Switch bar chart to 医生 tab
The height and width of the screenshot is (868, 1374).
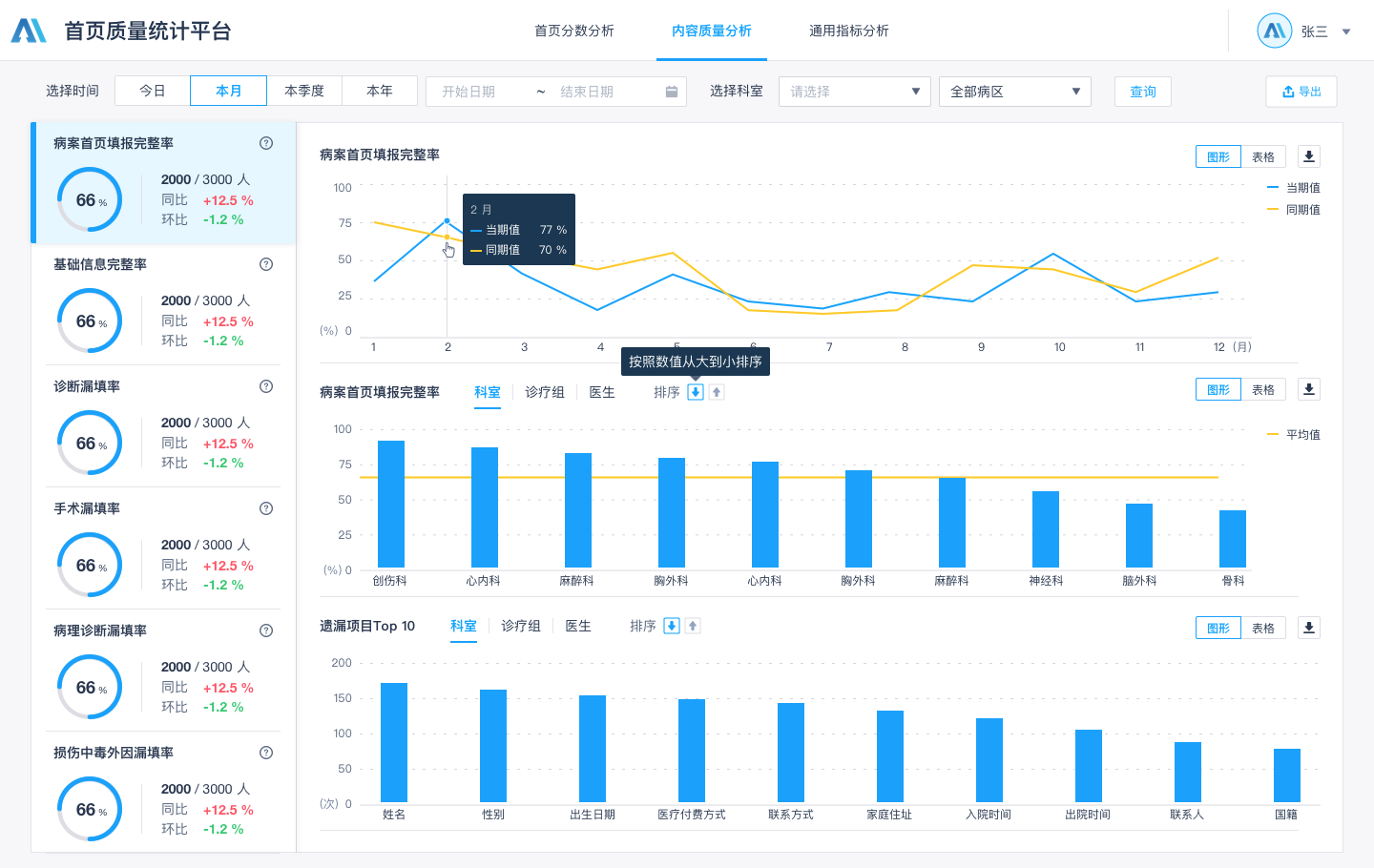(602, 392)
